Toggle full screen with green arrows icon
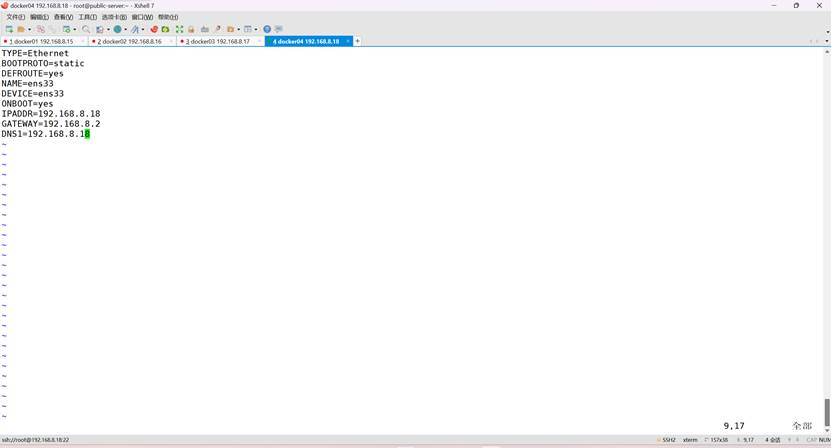The height and width of the screenshot is (448, 831). pos(179,29)
